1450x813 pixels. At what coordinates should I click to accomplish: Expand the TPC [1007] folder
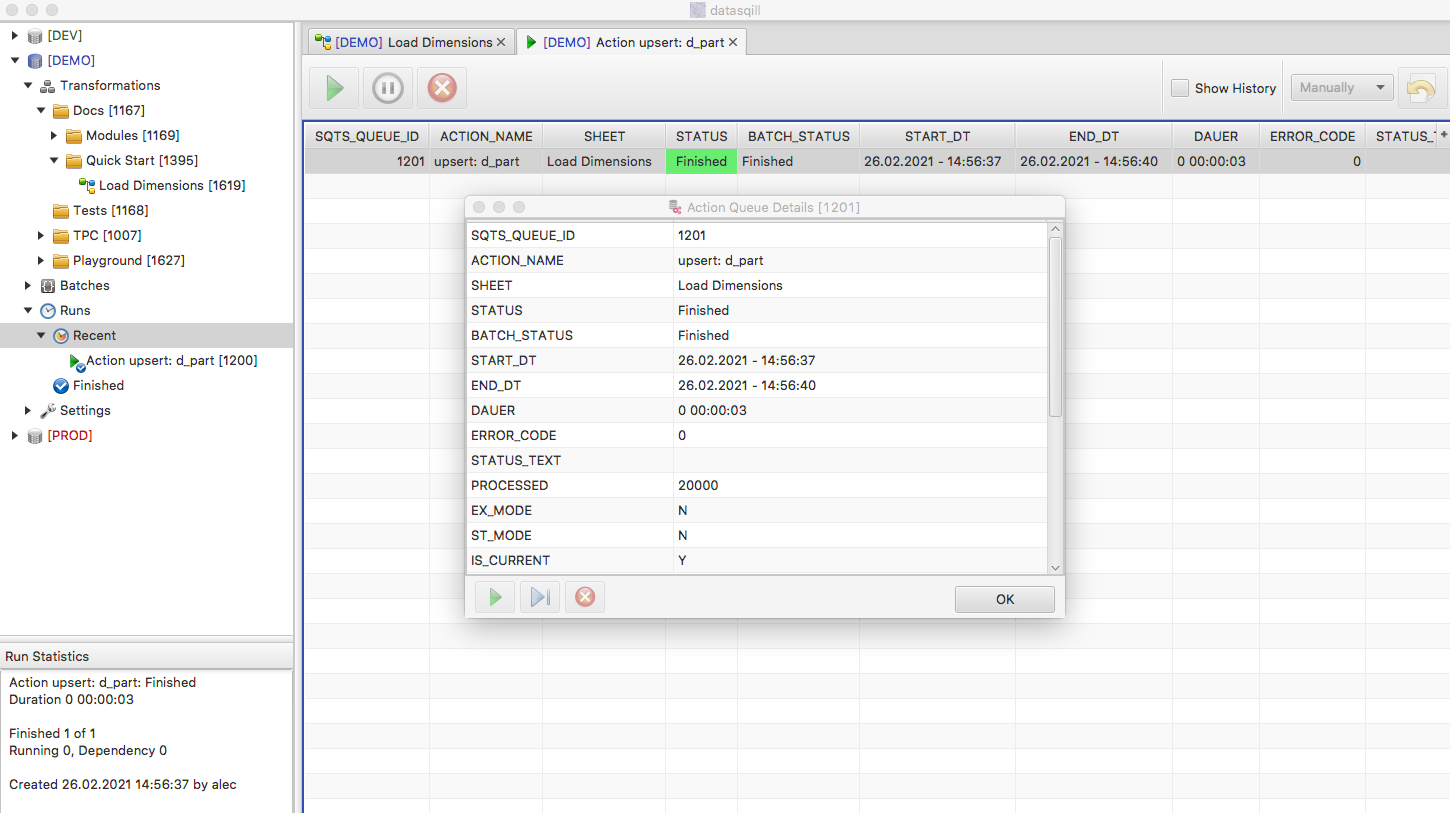pos(41,236)
